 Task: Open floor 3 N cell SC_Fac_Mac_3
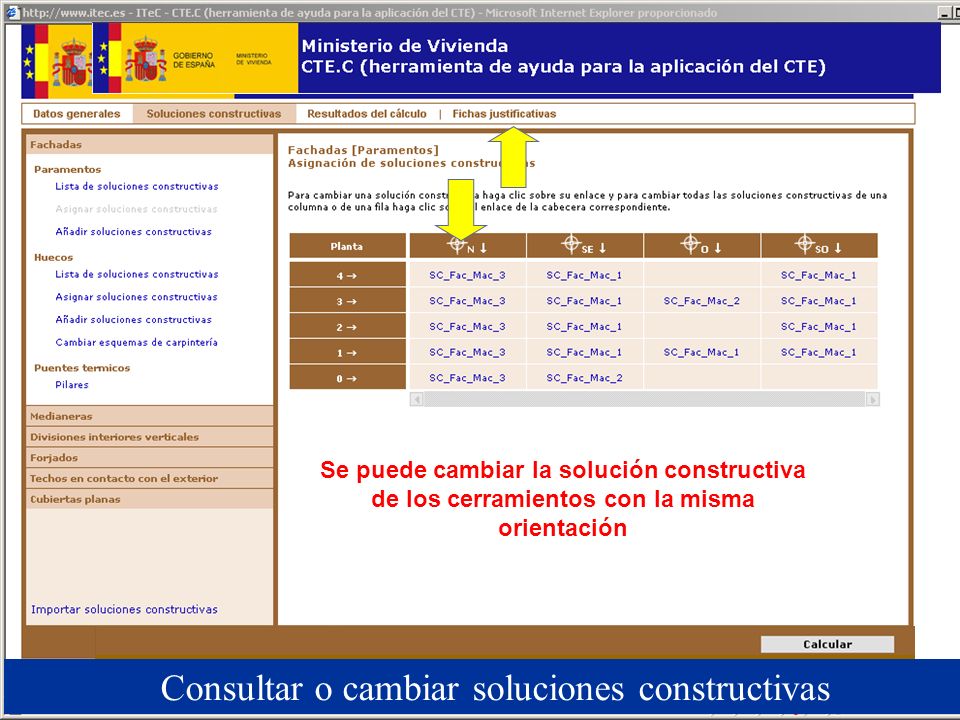coord(467,301)
